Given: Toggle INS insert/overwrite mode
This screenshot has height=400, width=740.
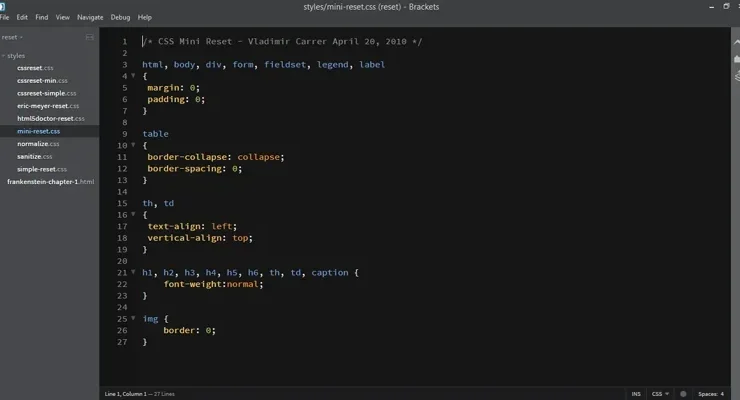Looking at the screenshot, I should tap(636, 394).
